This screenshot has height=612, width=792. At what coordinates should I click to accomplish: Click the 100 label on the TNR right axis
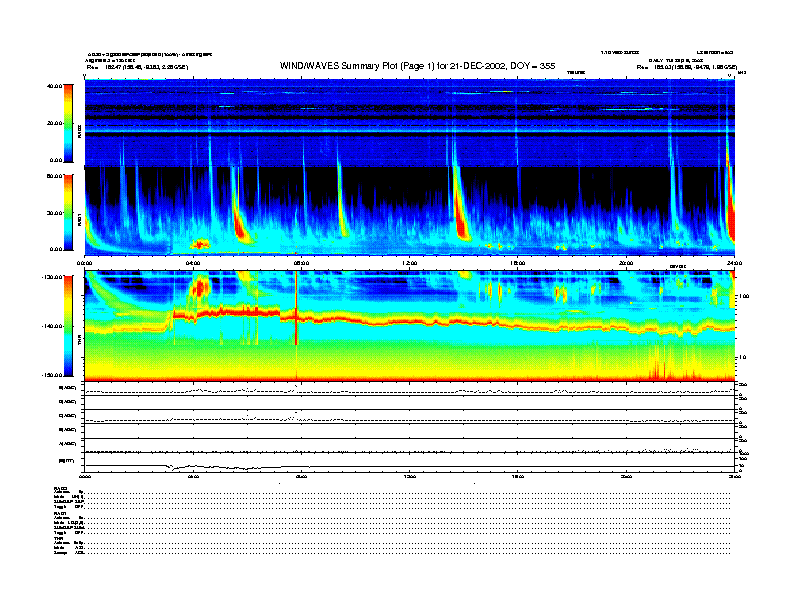(744, 296)
